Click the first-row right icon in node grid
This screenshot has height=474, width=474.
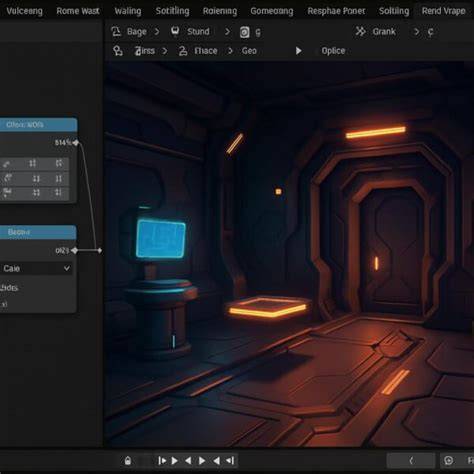59,163
